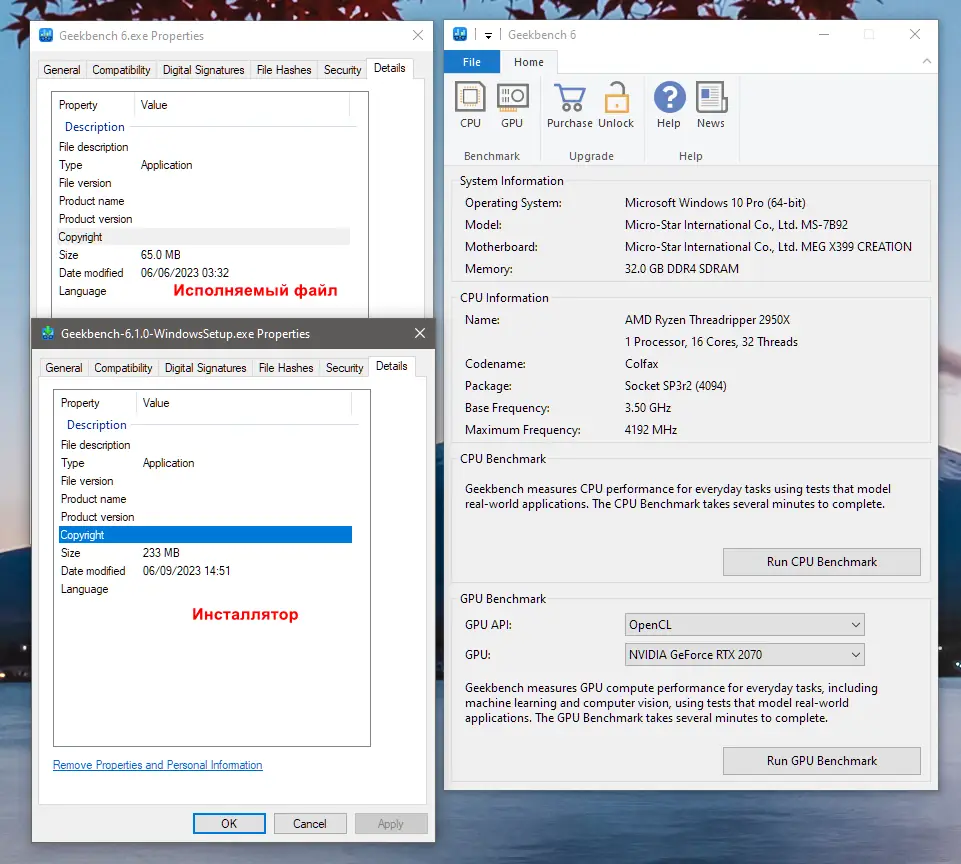Click '32.0 GB DDR4 SDRAM' memory value

tap(682, 268)
